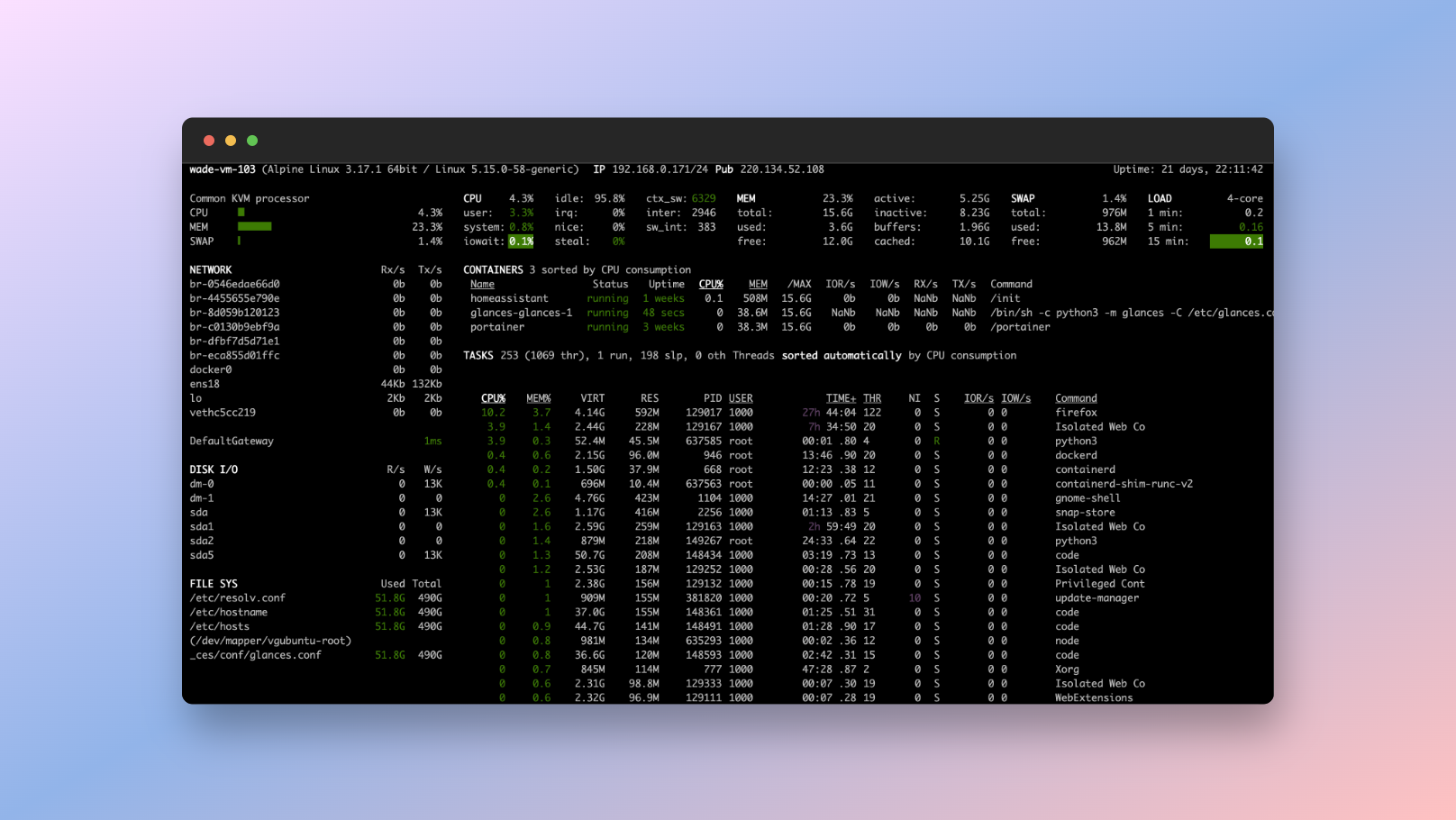Viewport: 1456px width, 820px height.
Task: Click the green maximize window button
Action: 252,141
